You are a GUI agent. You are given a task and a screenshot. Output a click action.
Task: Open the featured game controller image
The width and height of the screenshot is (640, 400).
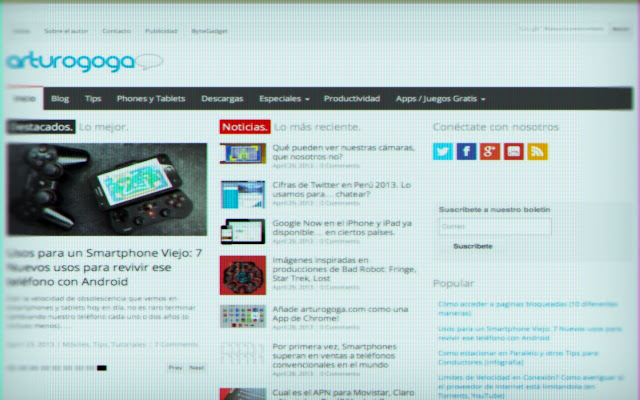[x=107, y=189]
